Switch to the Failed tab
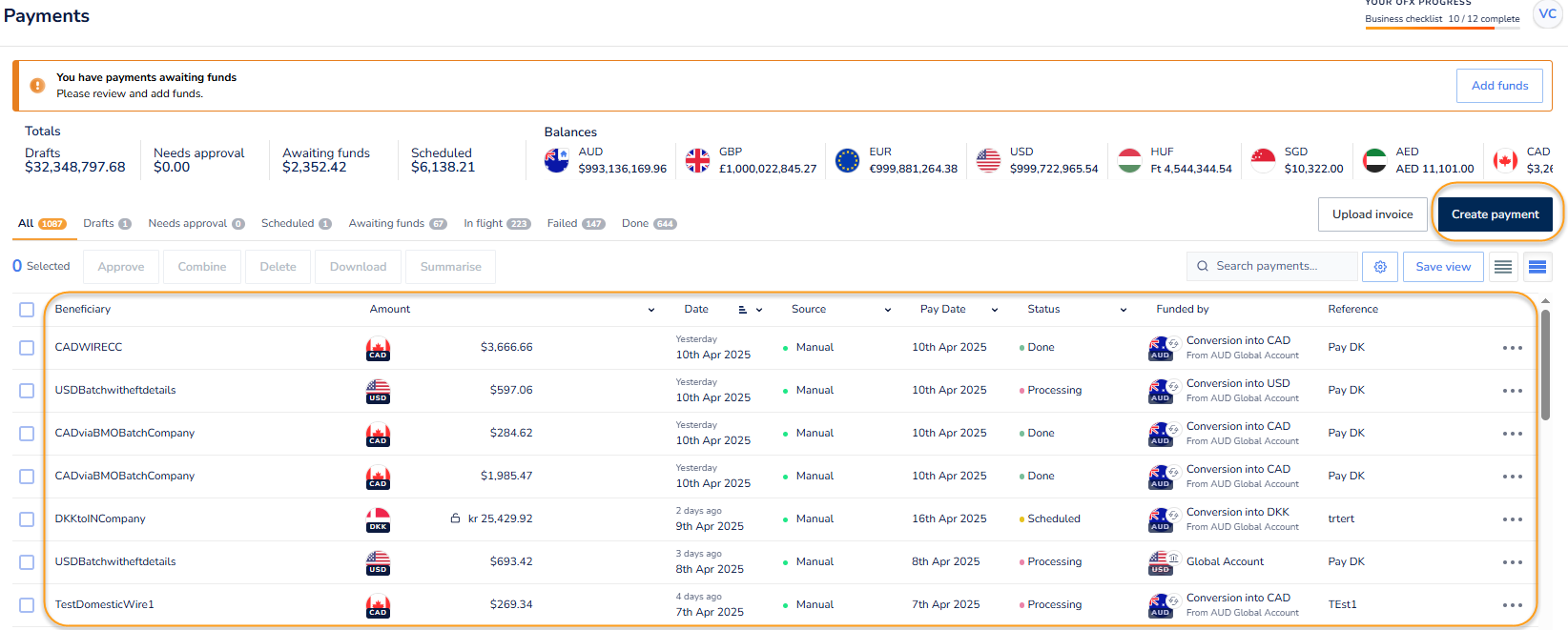 [x=574, y=223]
